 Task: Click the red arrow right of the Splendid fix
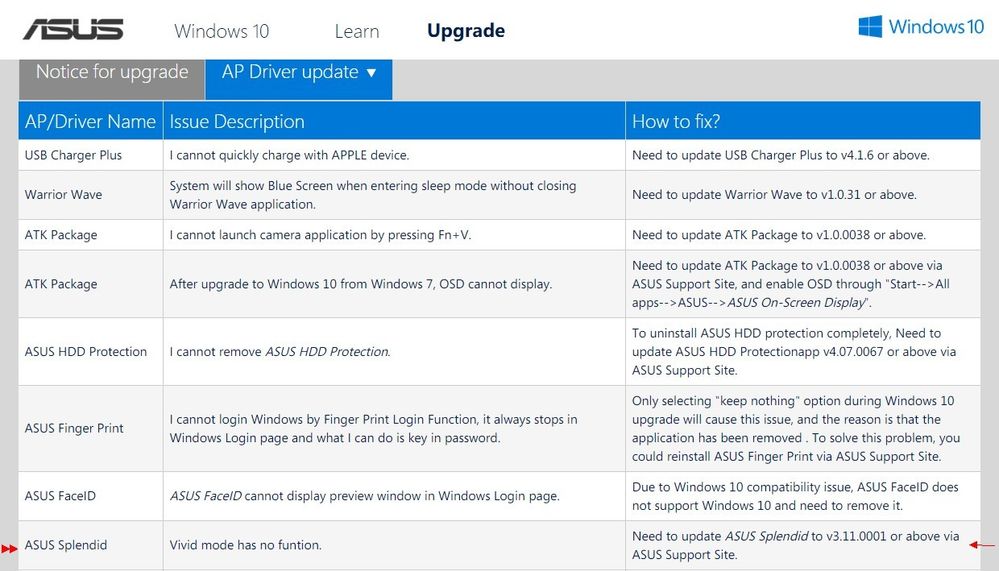983,546
